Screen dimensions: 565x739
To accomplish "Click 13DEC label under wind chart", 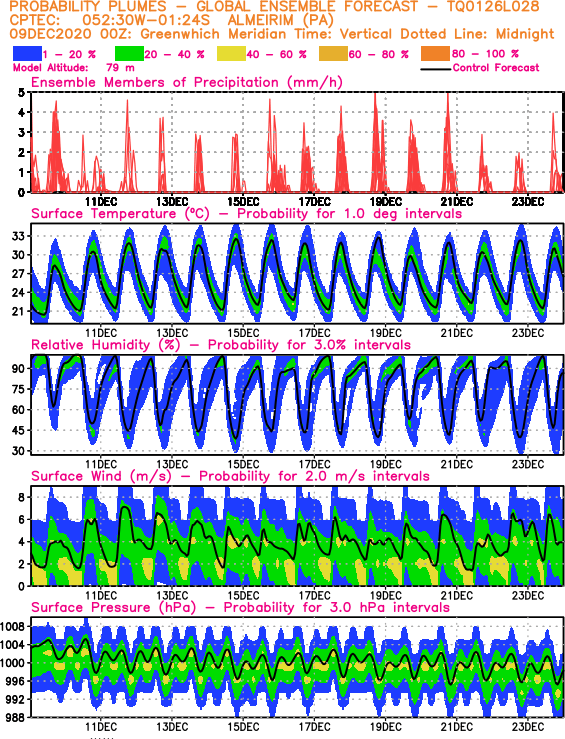I will click(x=172, y=595).
